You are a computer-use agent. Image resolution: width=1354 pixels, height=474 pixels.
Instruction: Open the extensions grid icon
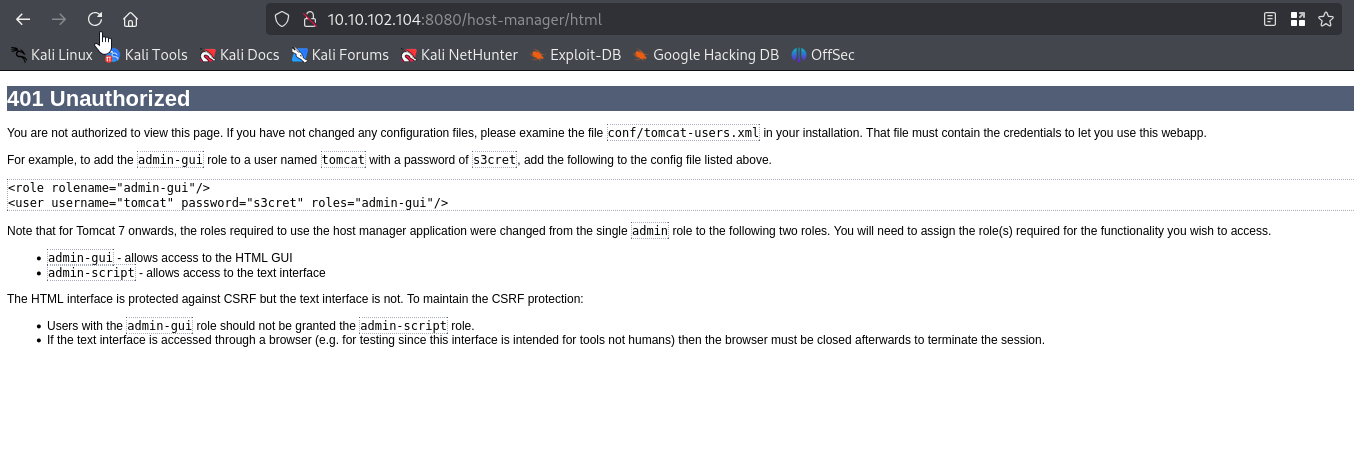coord(1298,19)
